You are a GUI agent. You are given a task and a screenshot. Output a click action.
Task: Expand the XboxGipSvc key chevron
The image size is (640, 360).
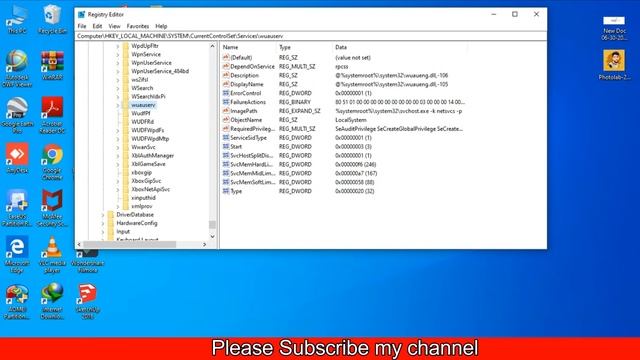coord(118,181)
